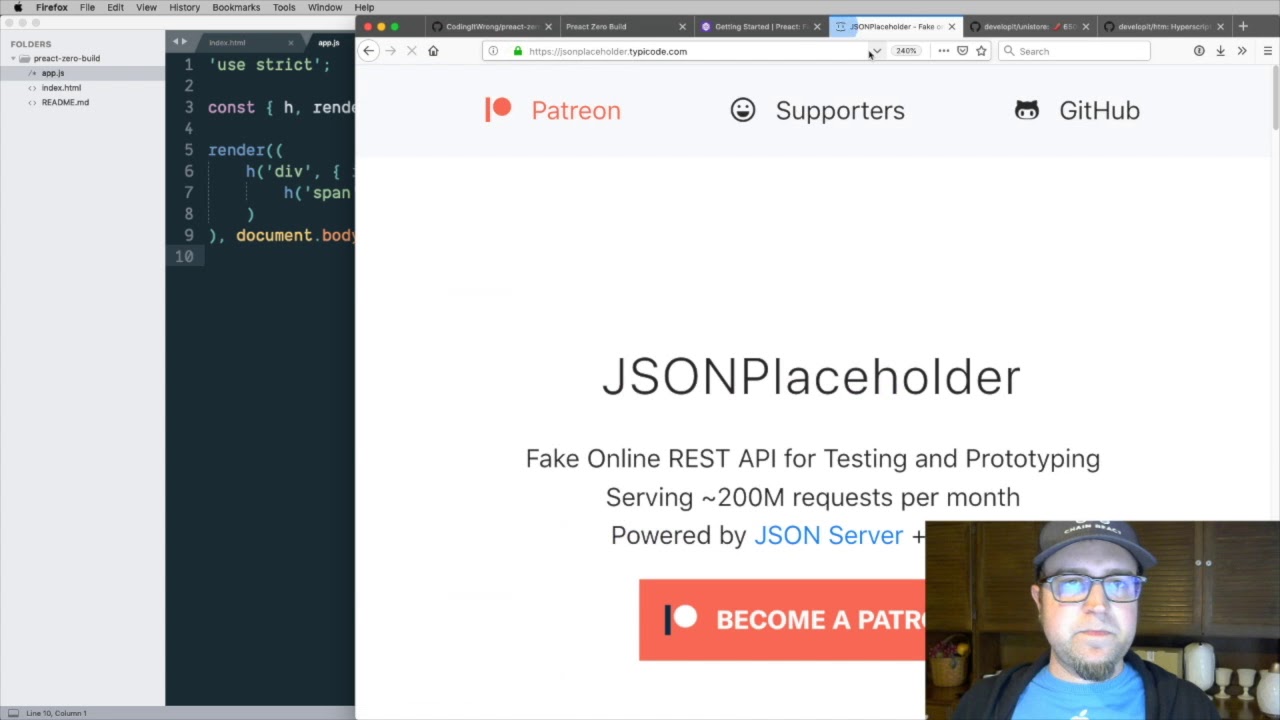This screenshot has width=1280, height=720.
Task: Open the Help menu
Action: point(364,7)
